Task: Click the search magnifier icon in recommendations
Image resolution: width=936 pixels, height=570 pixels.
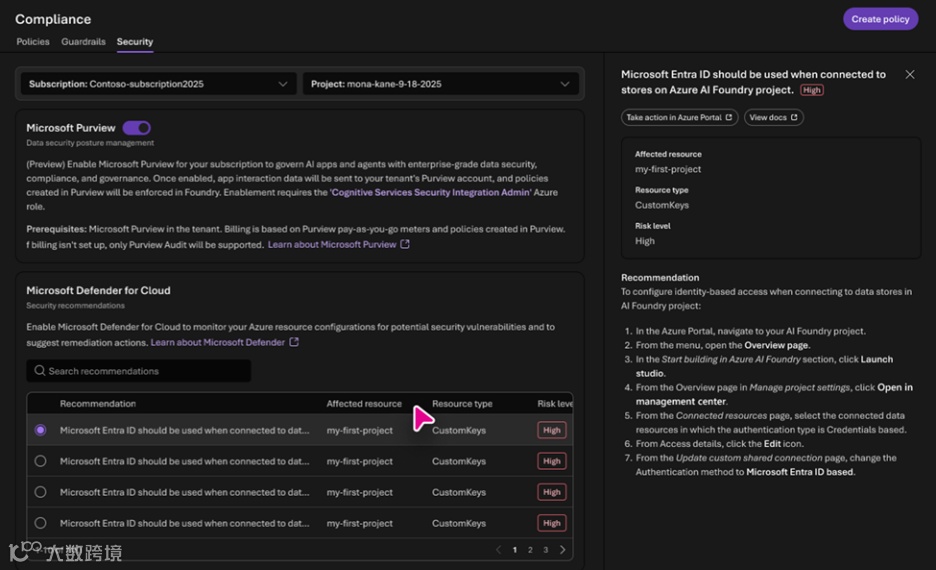Action: [40, 371]
